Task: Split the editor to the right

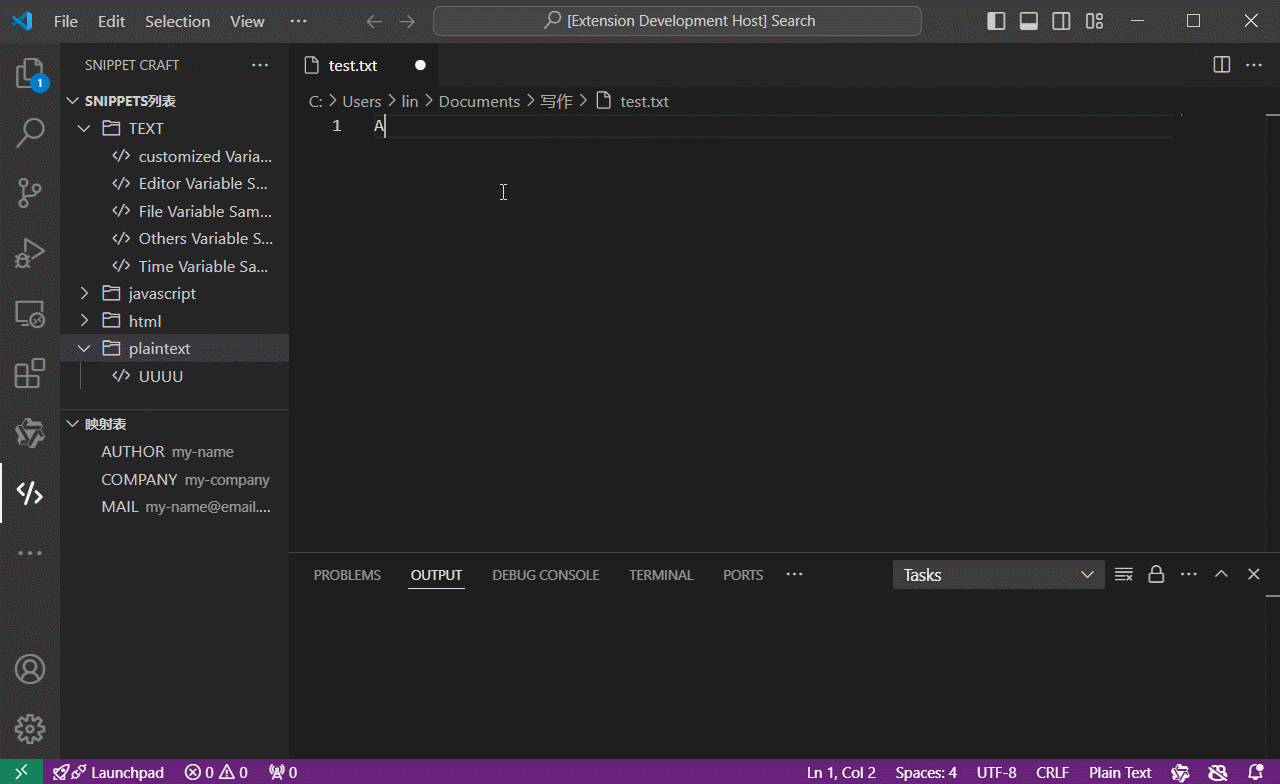Action: tap(1221, 65)
